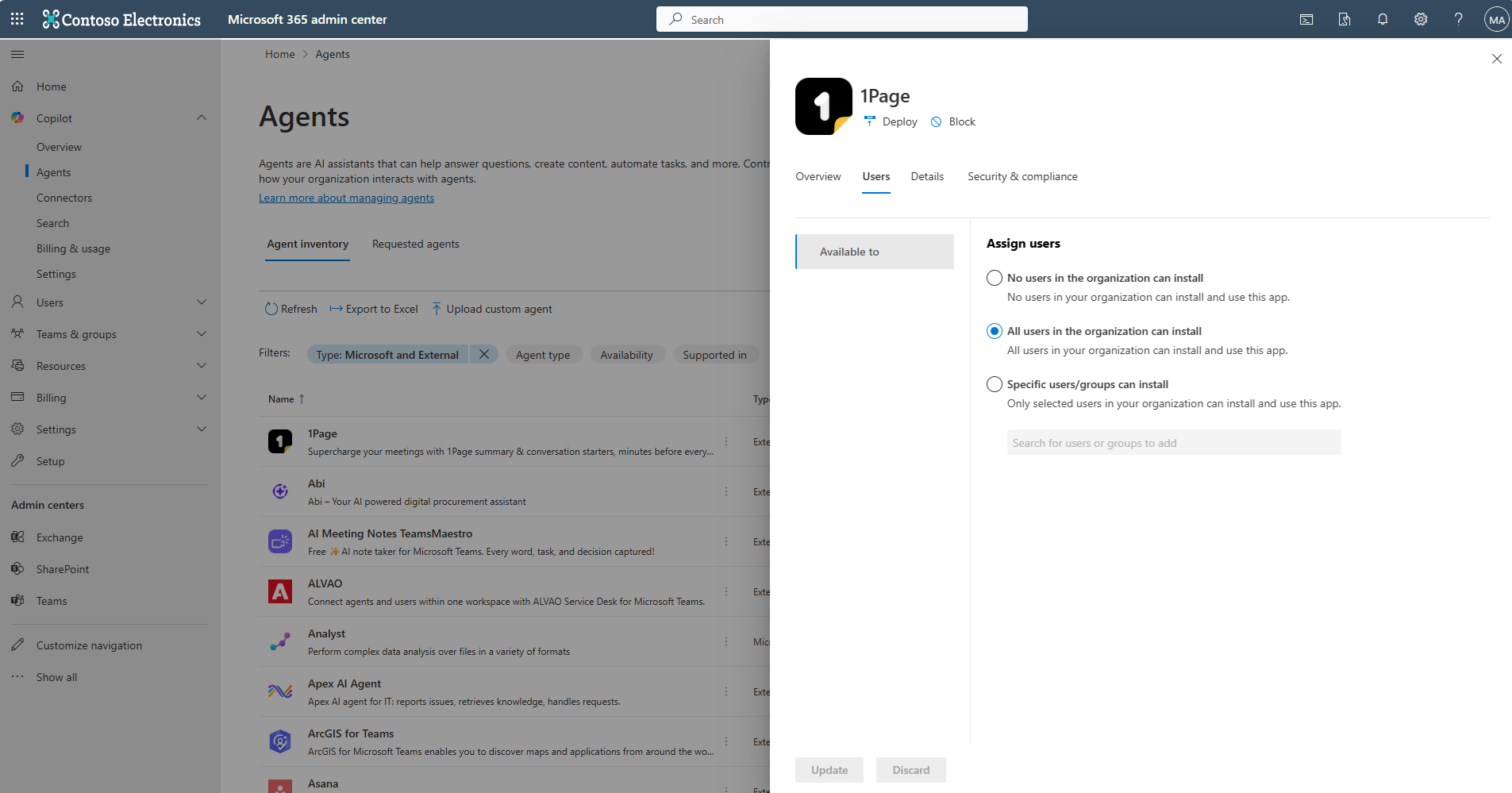
Task: Click the search field for users or groups
Action: click(x=1173, y=442)
